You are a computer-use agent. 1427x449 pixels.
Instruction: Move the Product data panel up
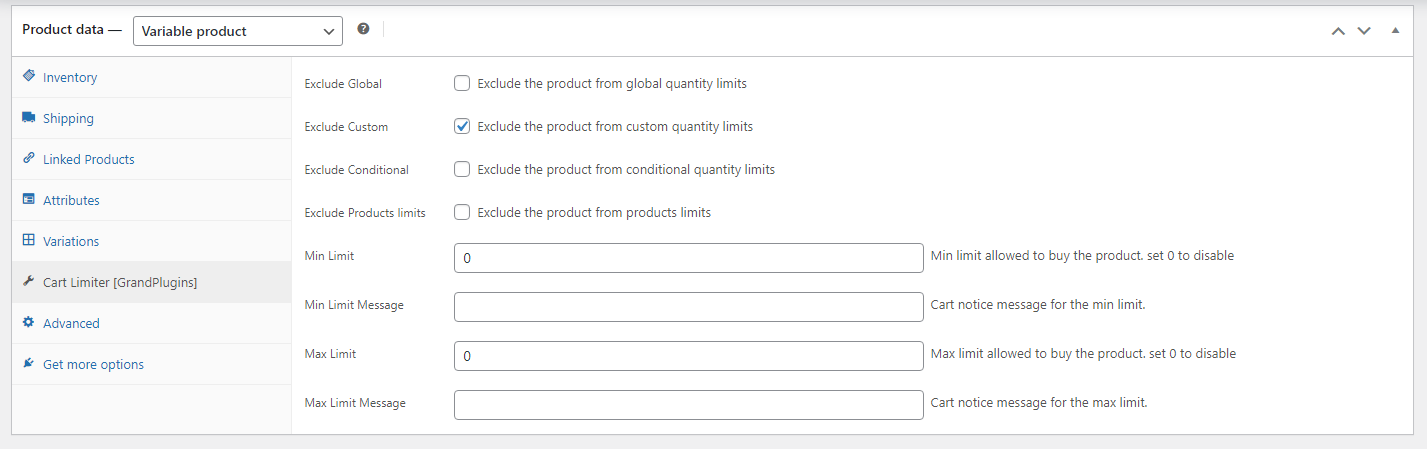[1338, 31]
